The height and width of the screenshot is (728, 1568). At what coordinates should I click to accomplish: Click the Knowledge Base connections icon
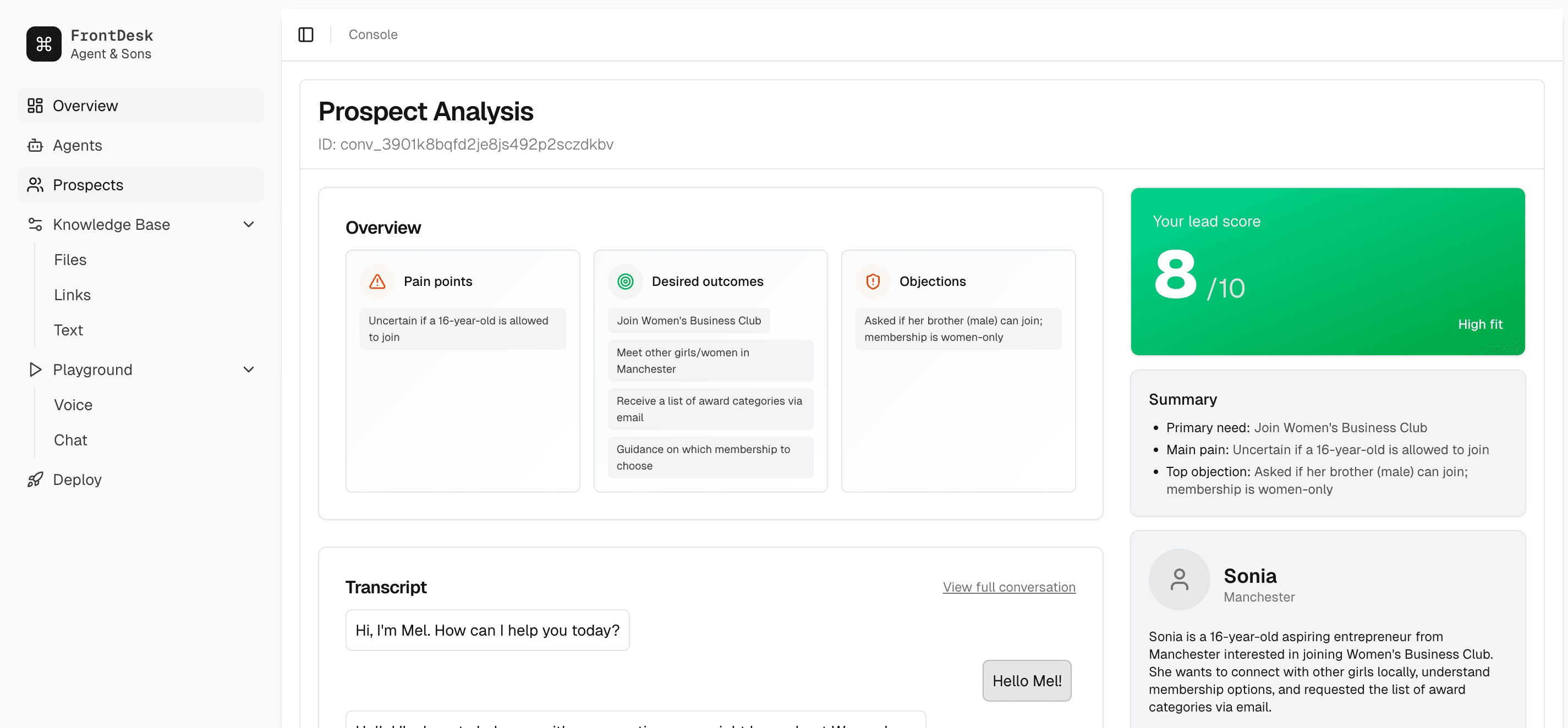click(x=35, y=224)
